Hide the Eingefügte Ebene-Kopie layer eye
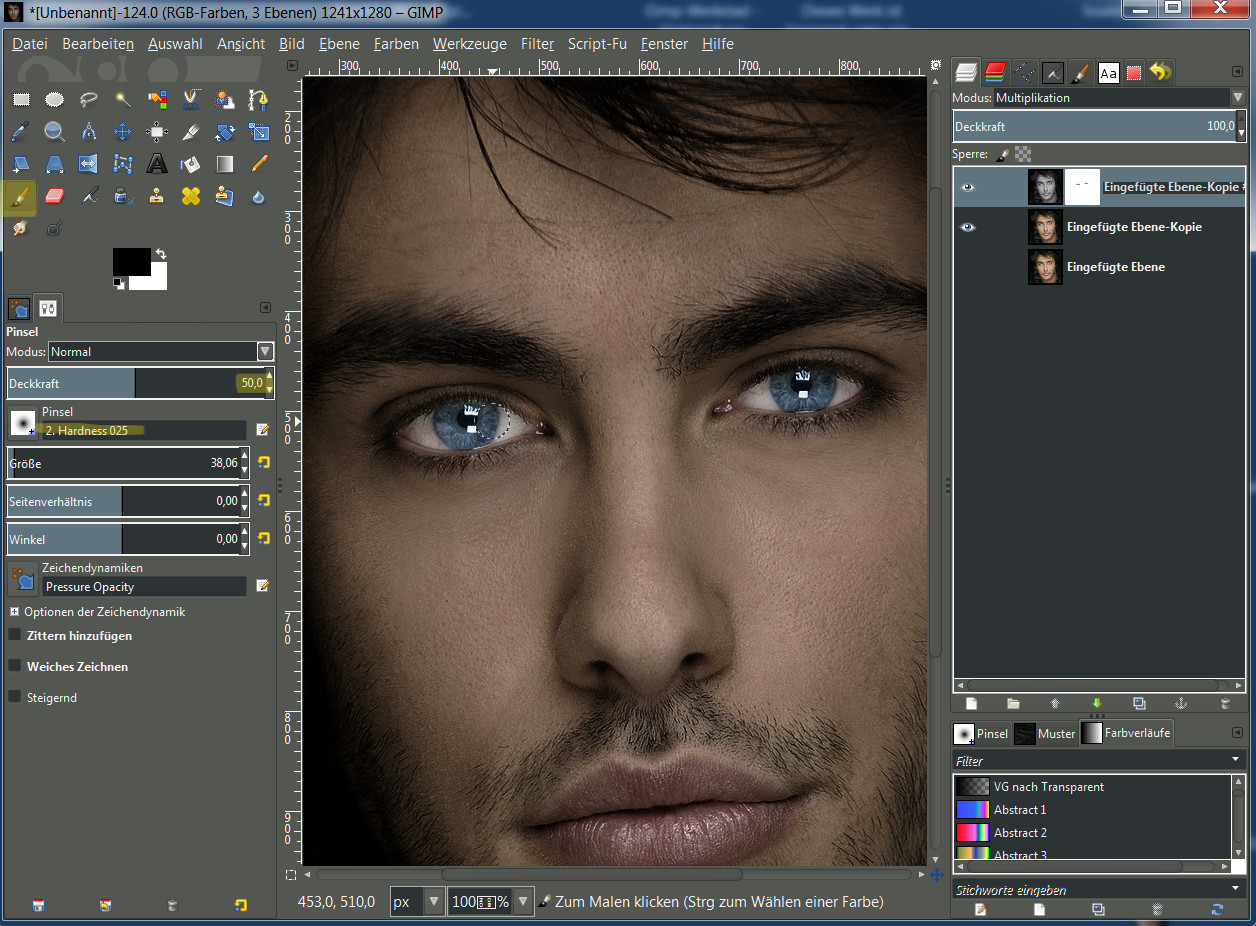Viewport: 1256px width, 926px height. tap(967, 227)
